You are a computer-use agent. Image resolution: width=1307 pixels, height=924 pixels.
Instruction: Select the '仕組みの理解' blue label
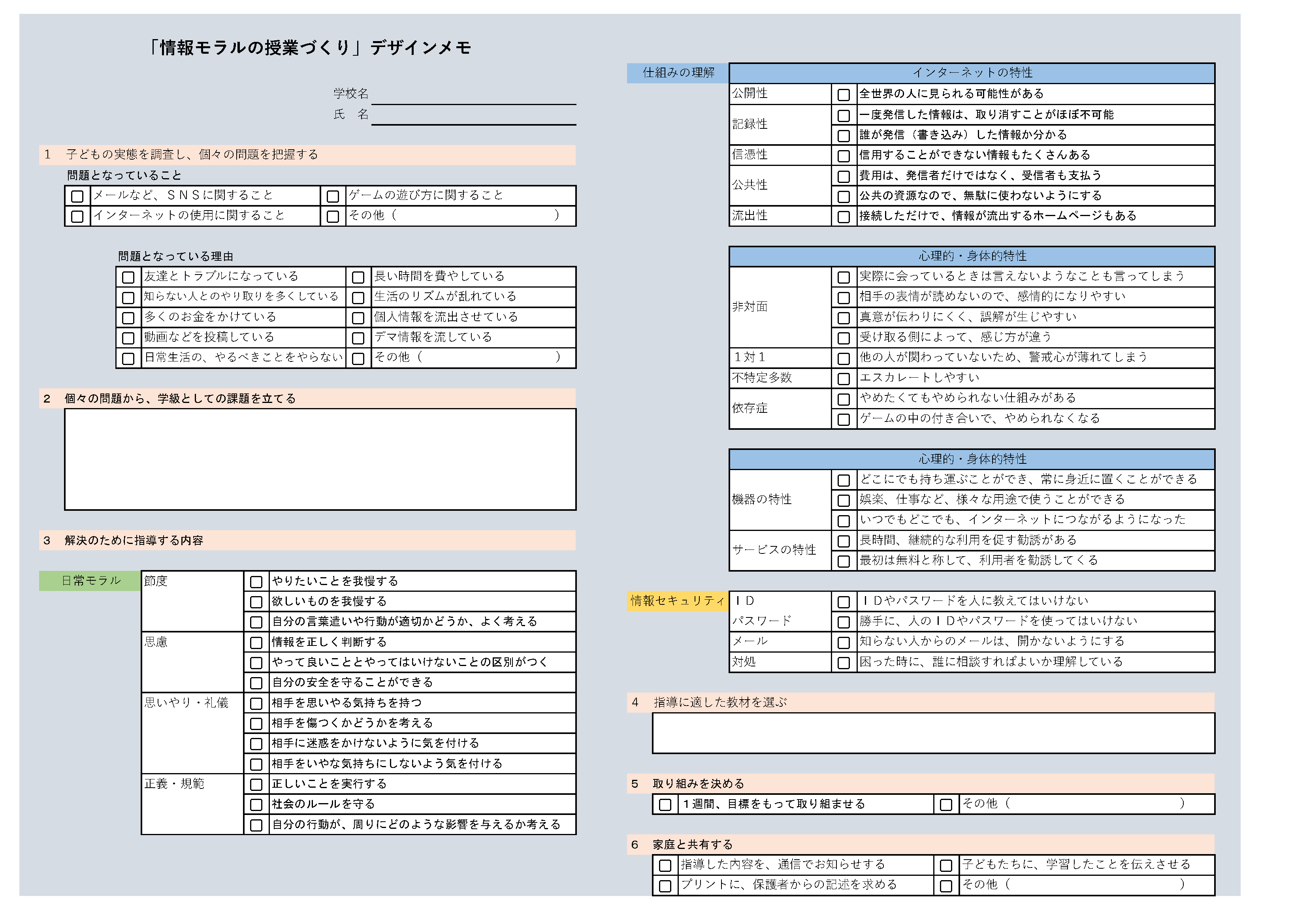pyautogui.click(x=678, y=73)
